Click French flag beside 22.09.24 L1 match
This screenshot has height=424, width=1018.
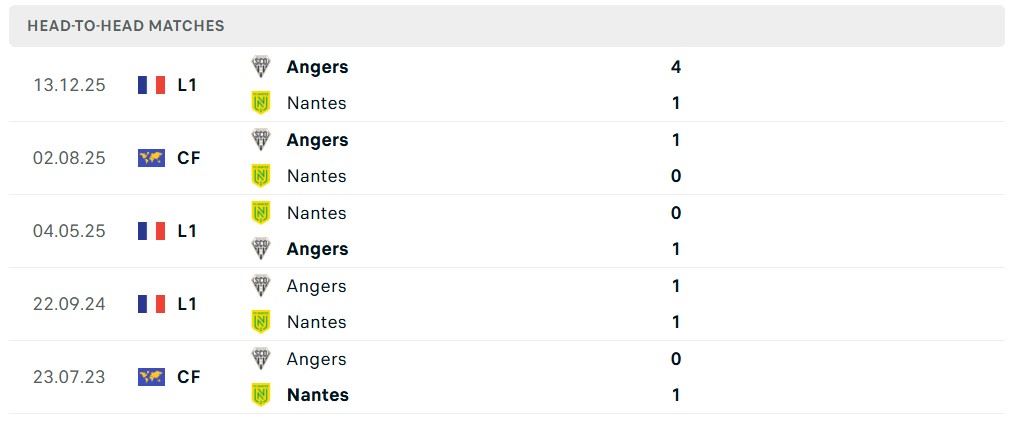pyautogui.click(x=151, y=304)
